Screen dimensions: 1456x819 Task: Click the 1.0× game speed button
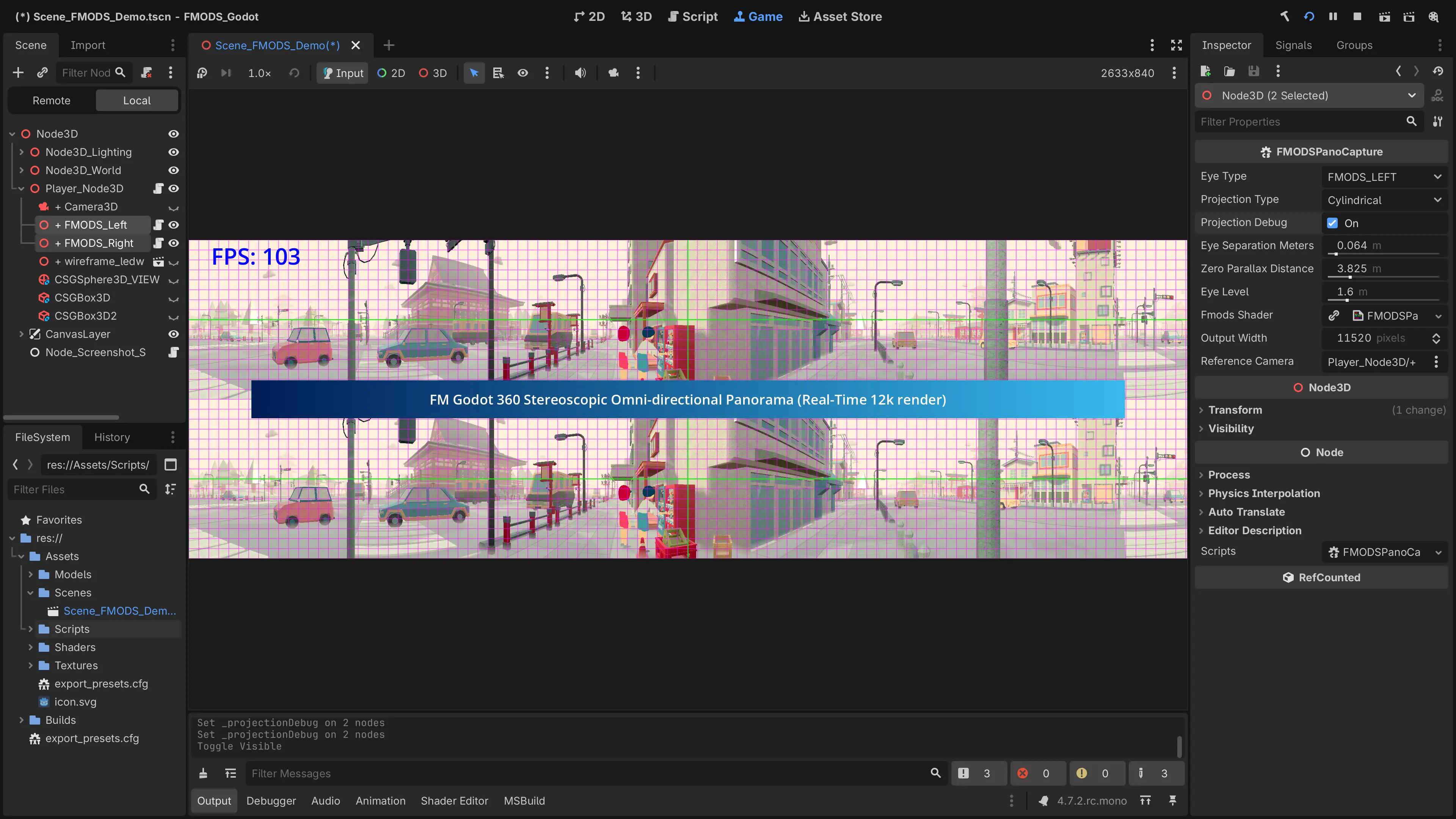click(x=259, y=73)
